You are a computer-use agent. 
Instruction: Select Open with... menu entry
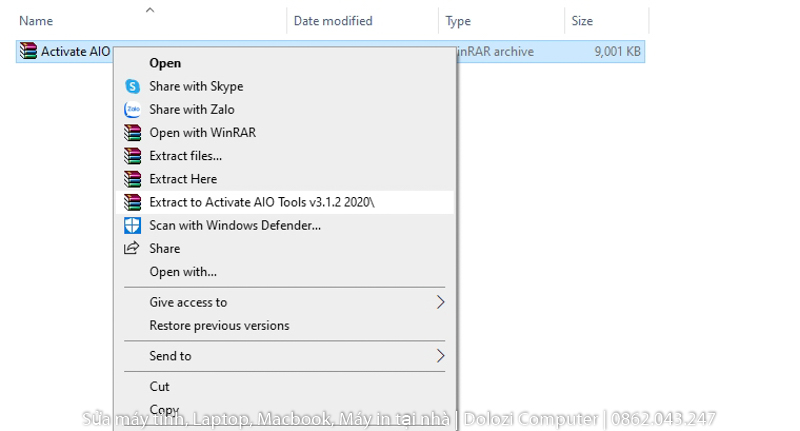click(x=183, y=272)
